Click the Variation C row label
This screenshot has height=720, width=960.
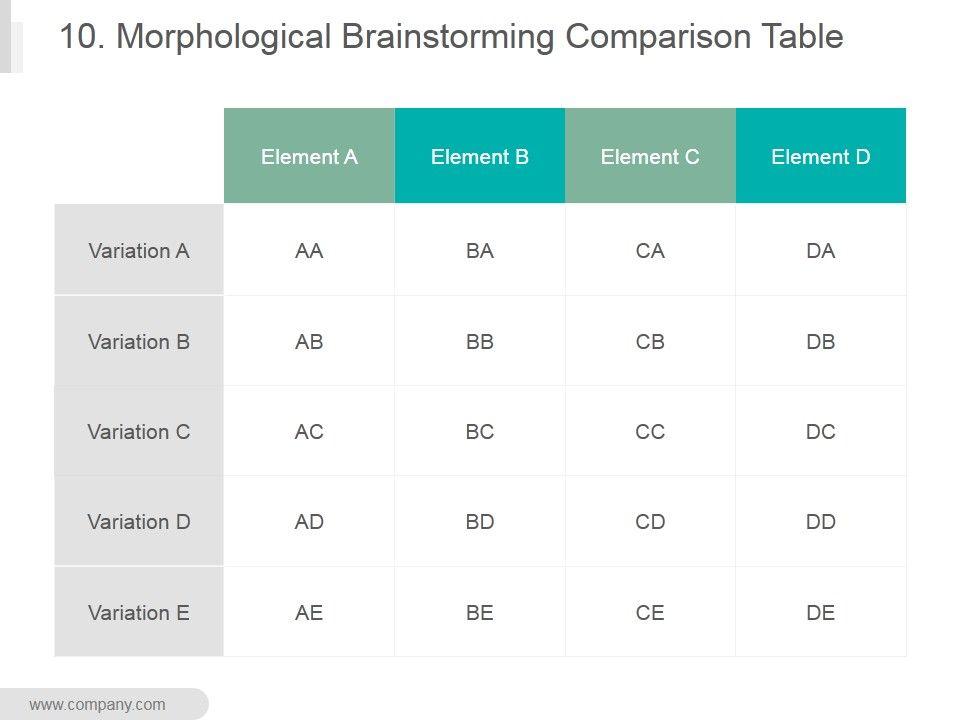point(139,432)
